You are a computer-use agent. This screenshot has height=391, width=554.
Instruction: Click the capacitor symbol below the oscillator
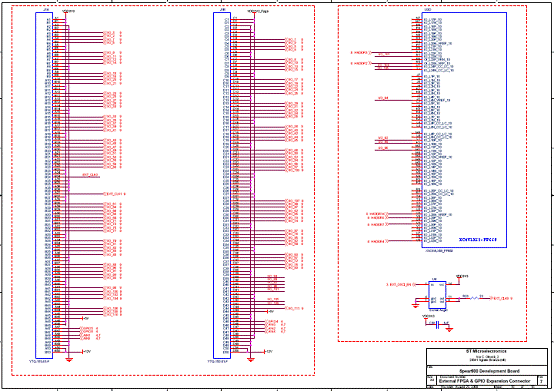437,325
